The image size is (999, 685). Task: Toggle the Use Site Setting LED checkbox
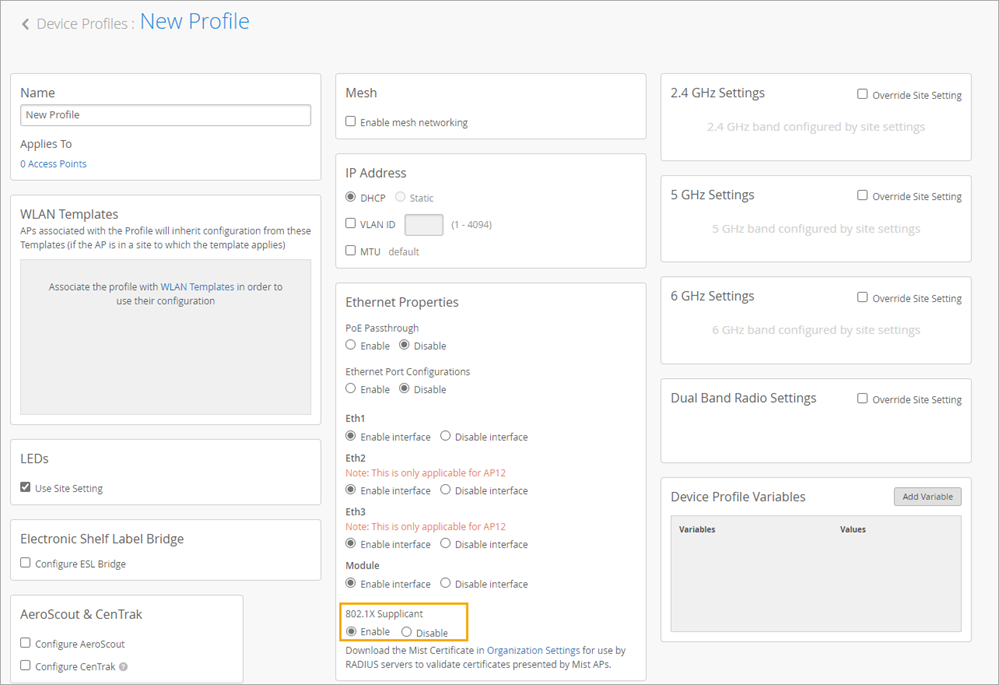tap(26, 488)
